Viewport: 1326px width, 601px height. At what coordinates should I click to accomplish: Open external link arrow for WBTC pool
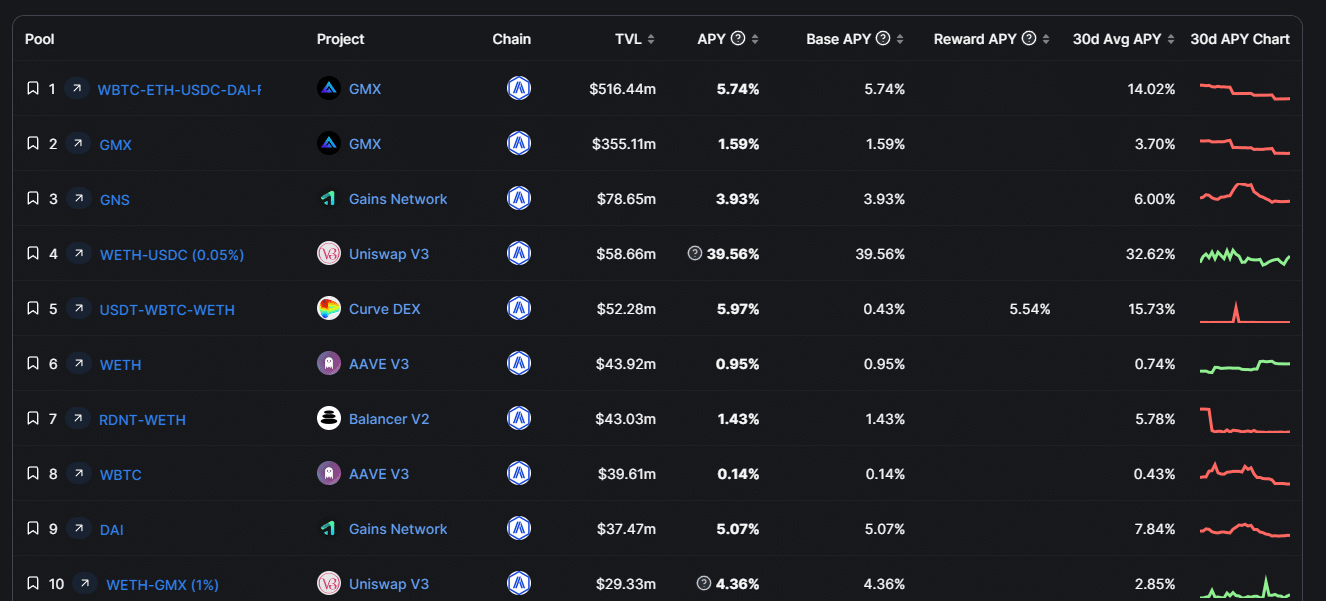coord(77,474)
